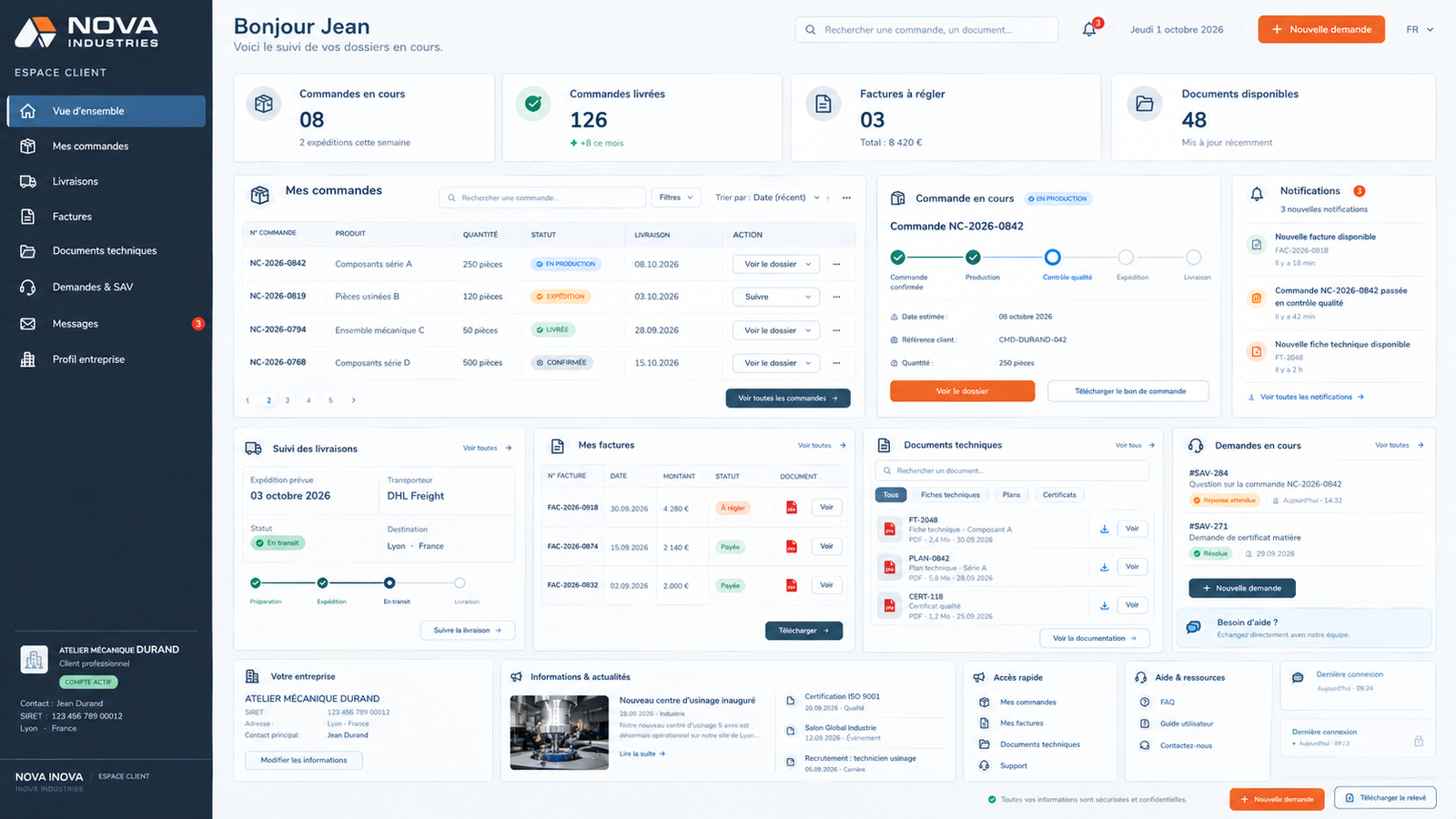Click the En transit delivery progress marker
Image resolution: width=1456 pixels, height=819 pixels.
[x=389, y=582]
